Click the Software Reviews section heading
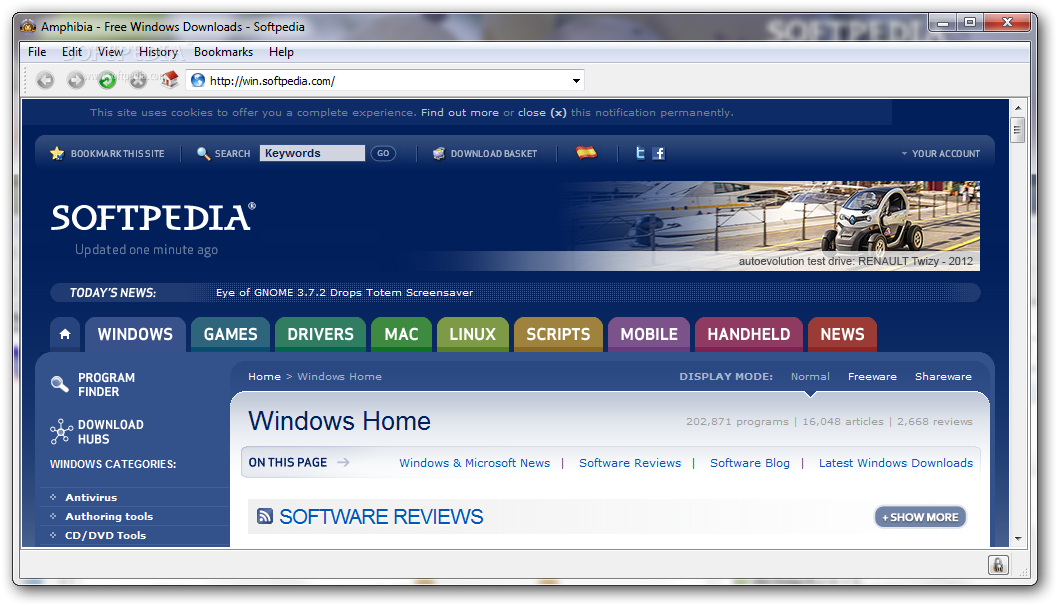This screenshot has height=606, width=1058. click(x=381, y=517)
